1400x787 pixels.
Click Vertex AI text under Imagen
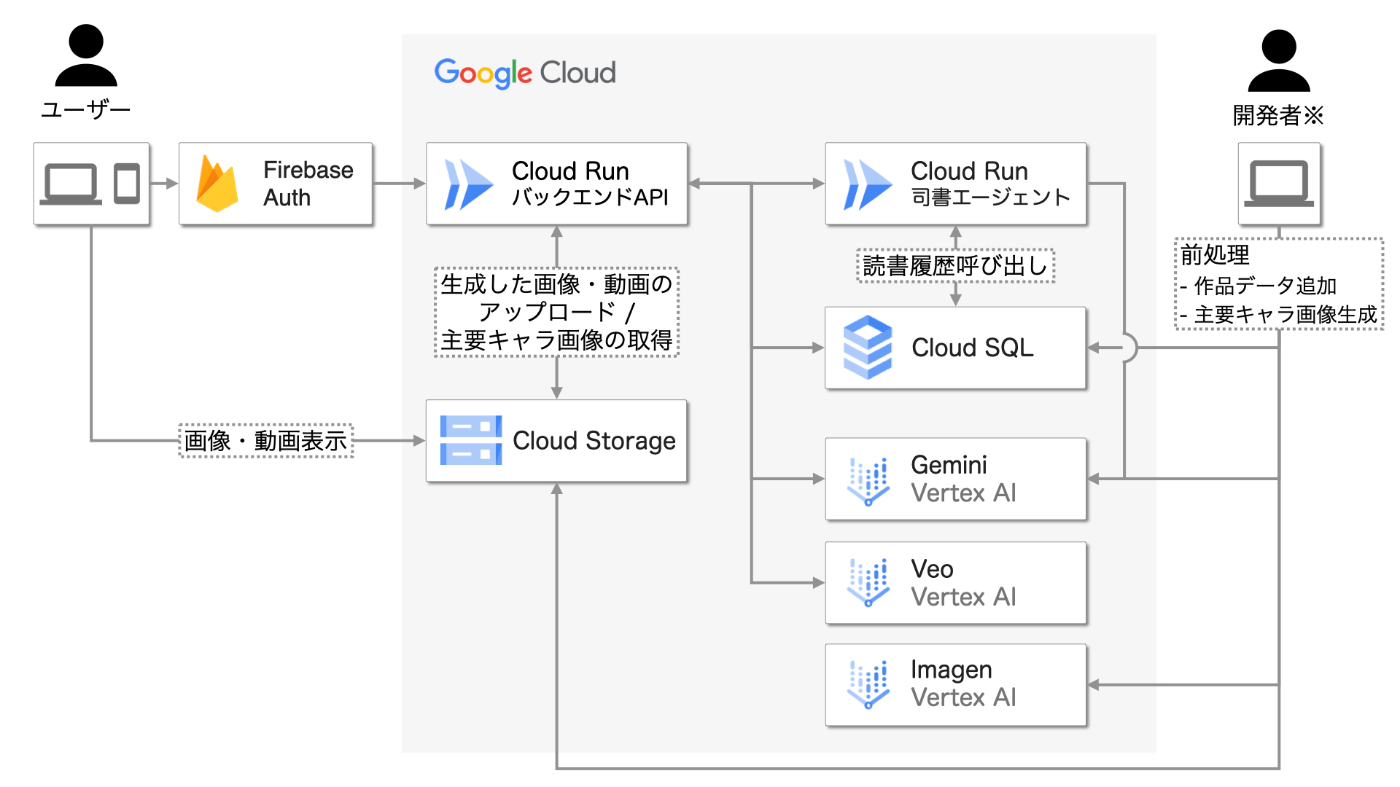point(963,698)
